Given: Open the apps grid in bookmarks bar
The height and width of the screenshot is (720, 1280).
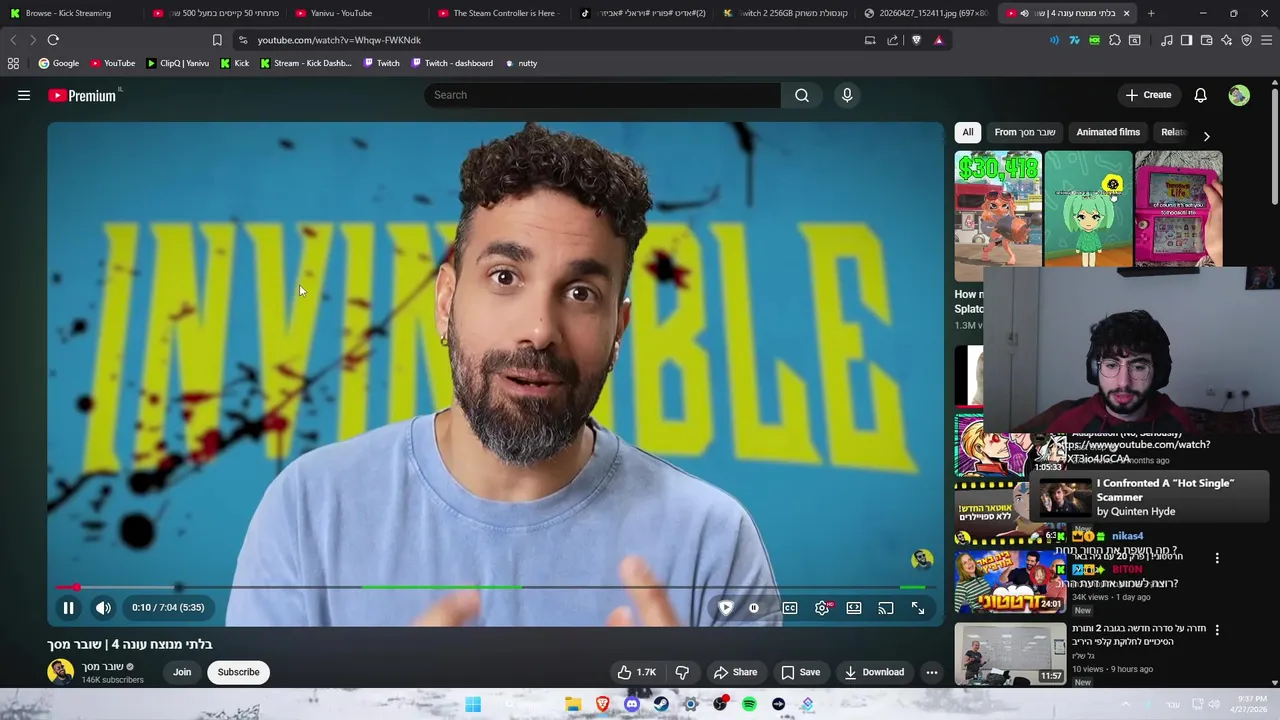Looking at the screenshot, I should tap(13, 63).
